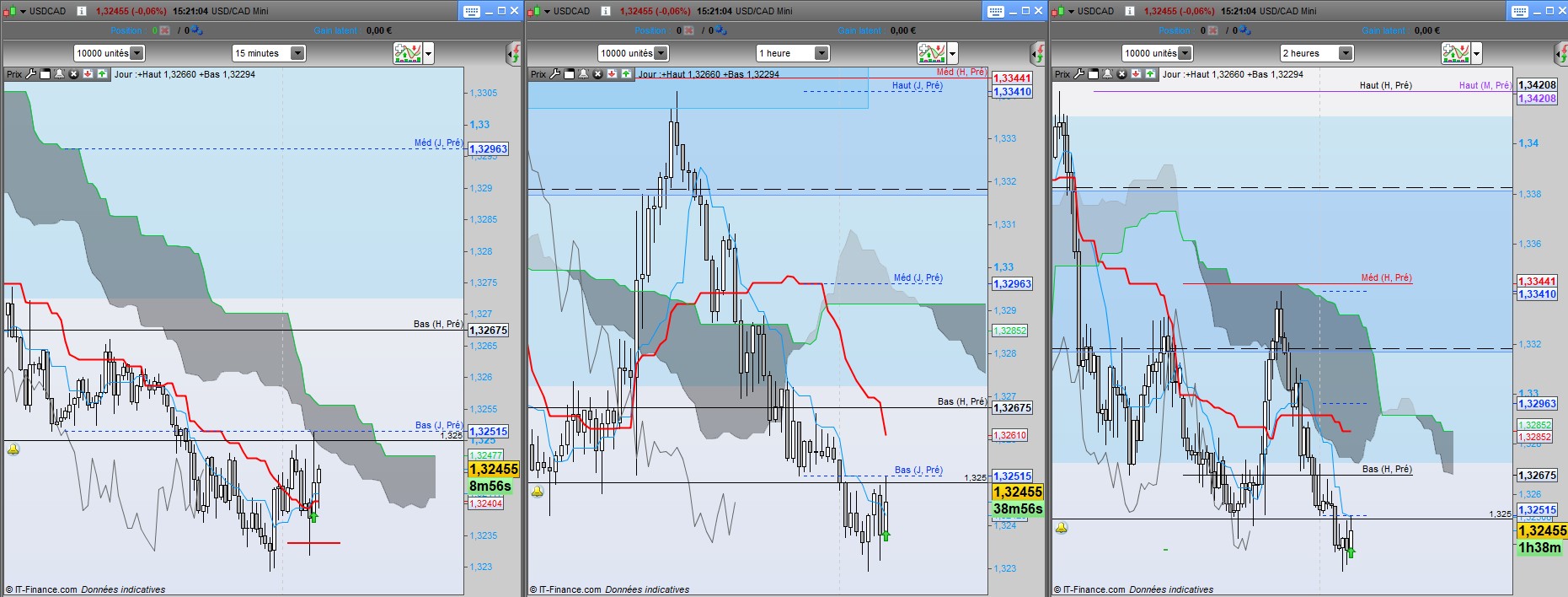Expand the side trading panel in left chart
The image size is (1568, 597).
[513, 54]
